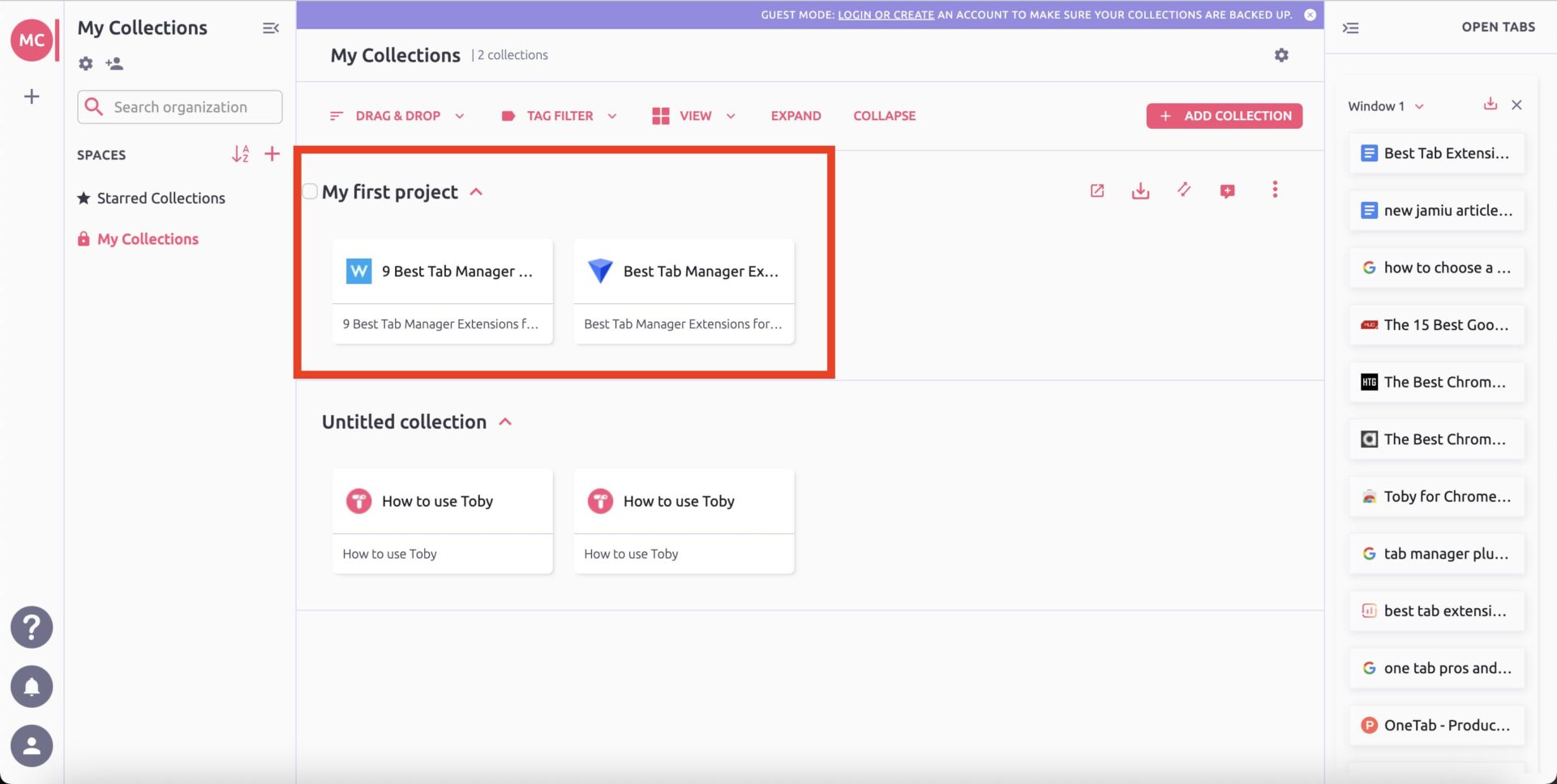Add a note to My first project

tap(1228, 191)
